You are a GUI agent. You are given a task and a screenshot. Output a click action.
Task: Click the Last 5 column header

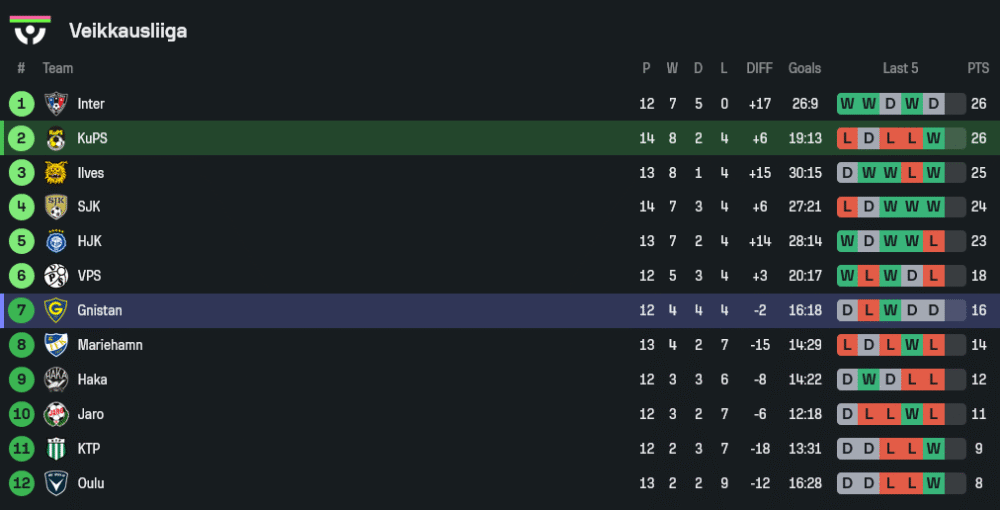[900, 68]
